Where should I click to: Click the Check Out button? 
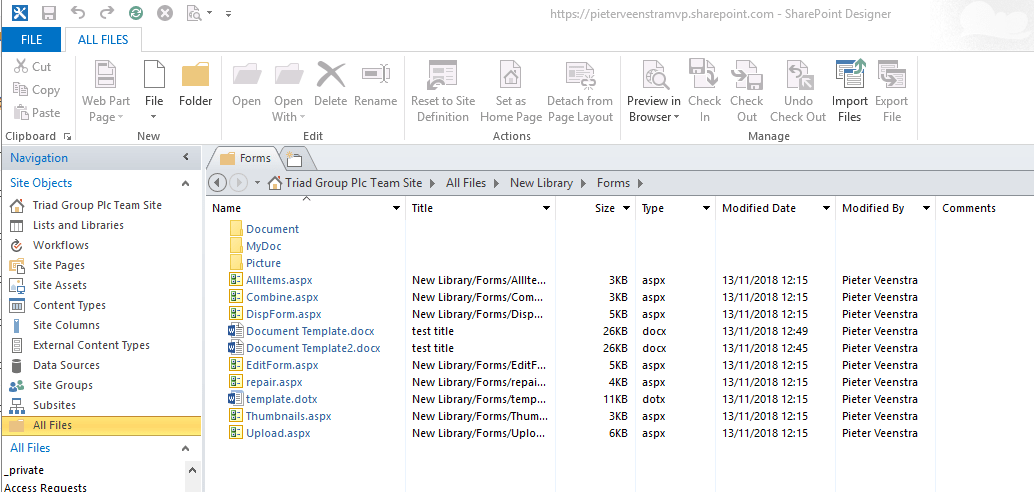[x=746, y=91]
